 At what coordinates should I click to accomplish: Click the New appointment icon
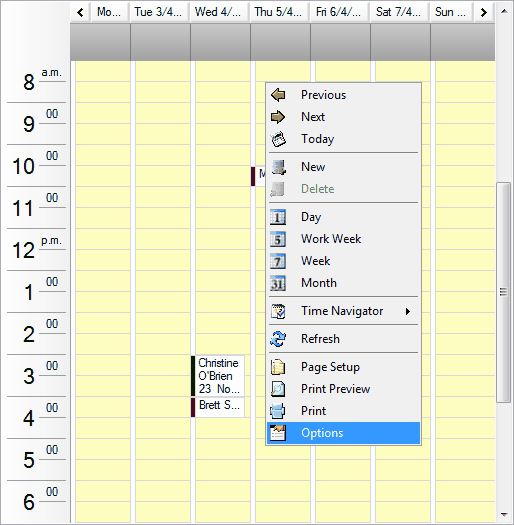tap(278, 167)
